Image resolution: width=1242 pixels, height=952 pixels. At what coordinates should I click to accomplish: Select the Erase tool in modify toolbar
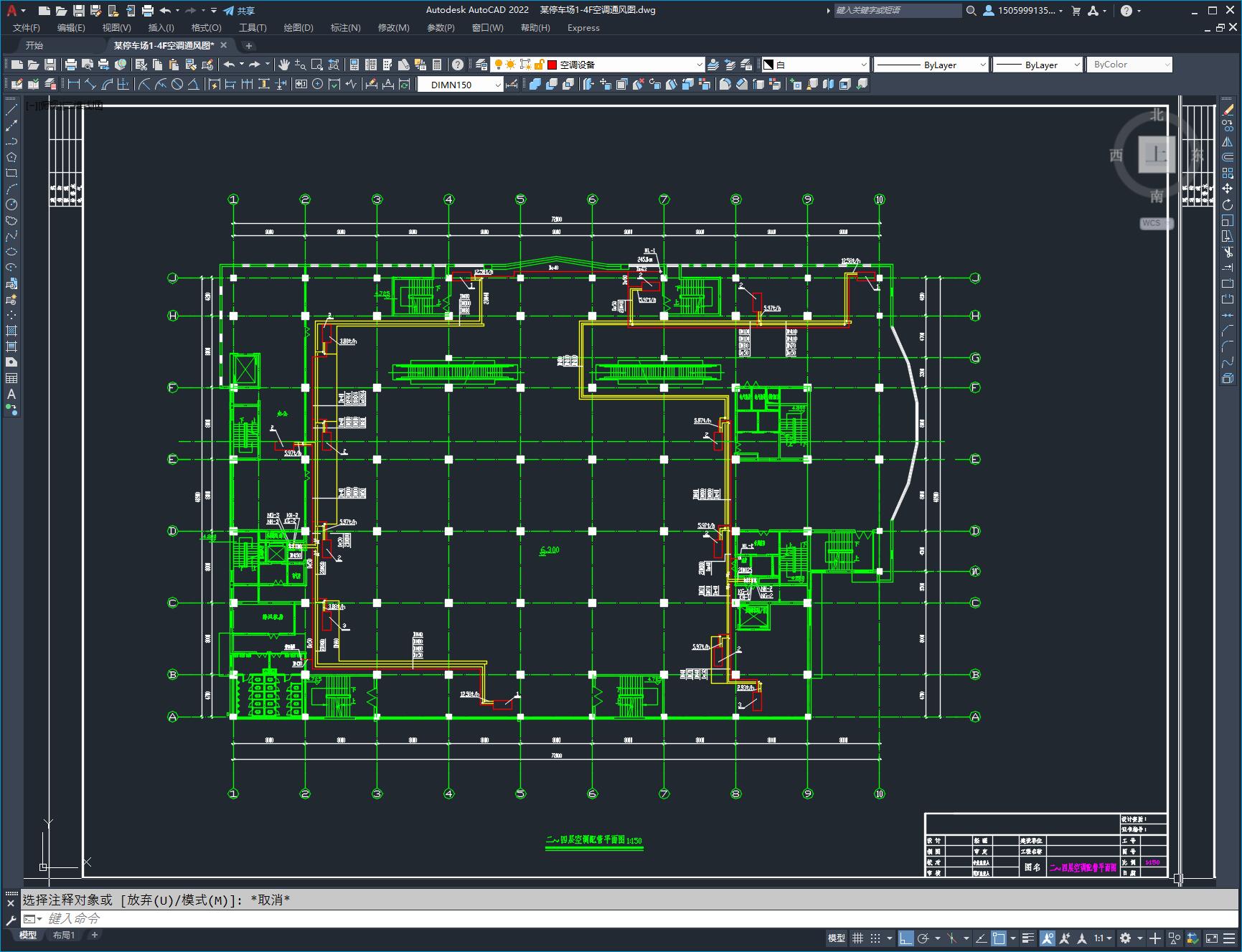pos(1228,110)
